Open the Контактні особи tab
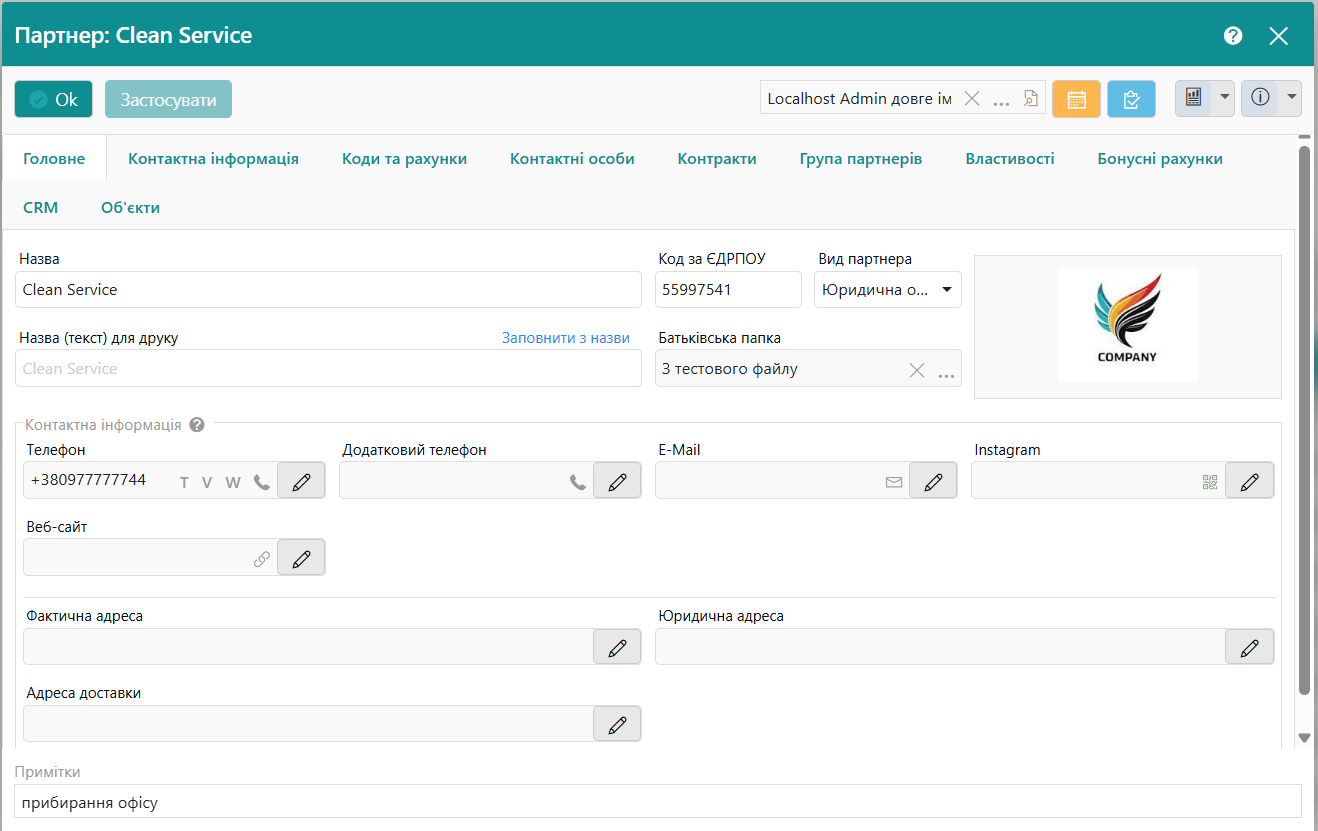1318x831 pixels. (x=572, y=159)
